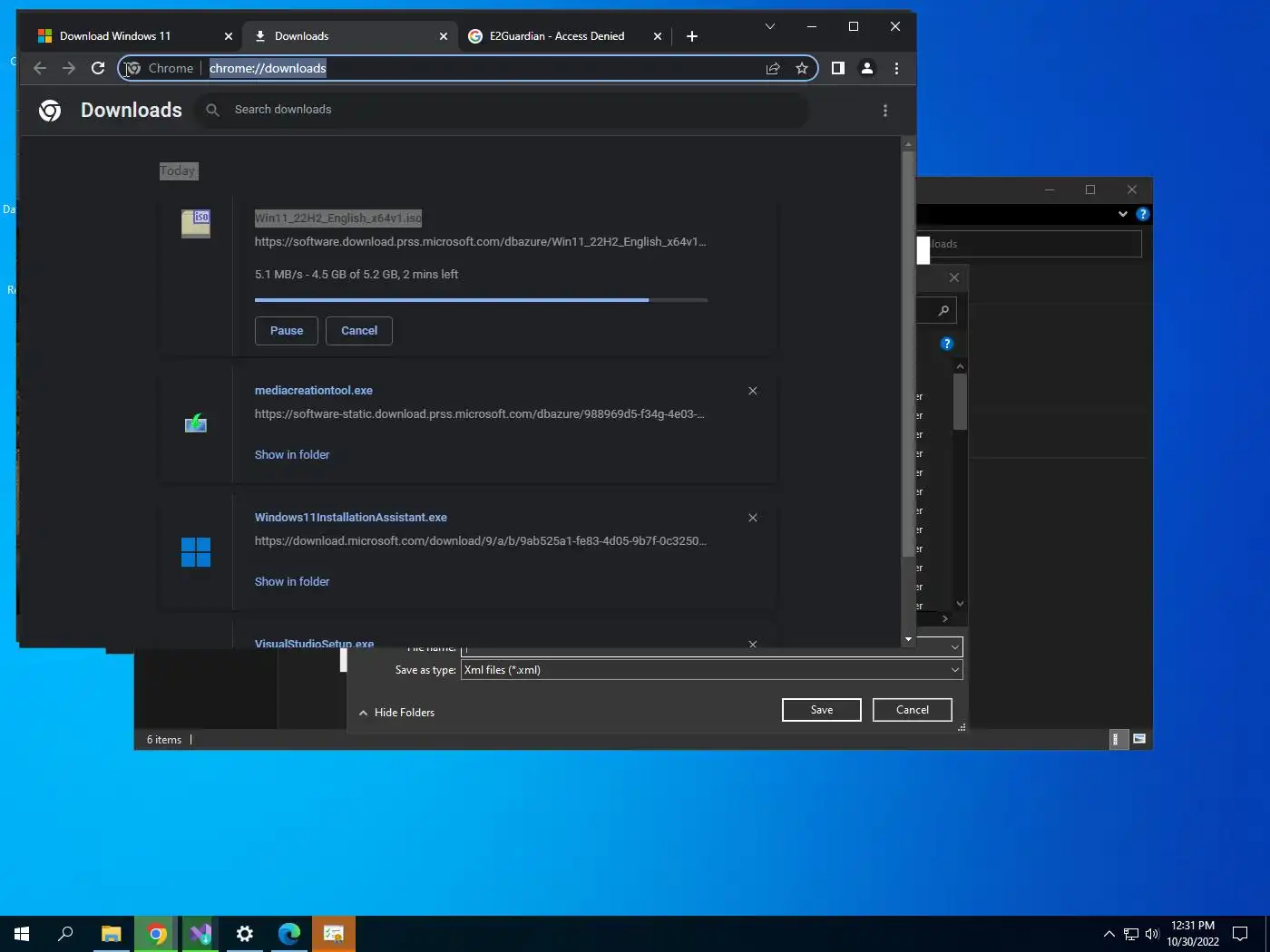Click the Windows11InstallationAssistant file icon
Viewport: 1270px width, 952px height.
tap(196, 552)
